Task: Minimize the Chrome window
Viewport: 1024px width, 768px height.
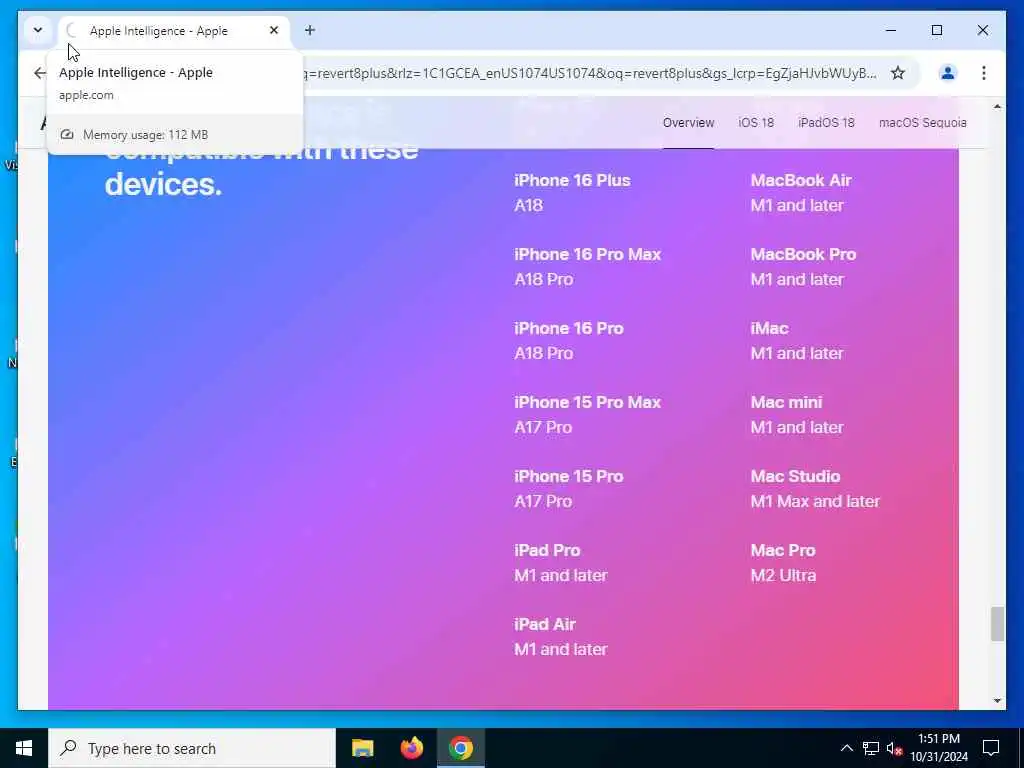Action: tap(891, 30)
